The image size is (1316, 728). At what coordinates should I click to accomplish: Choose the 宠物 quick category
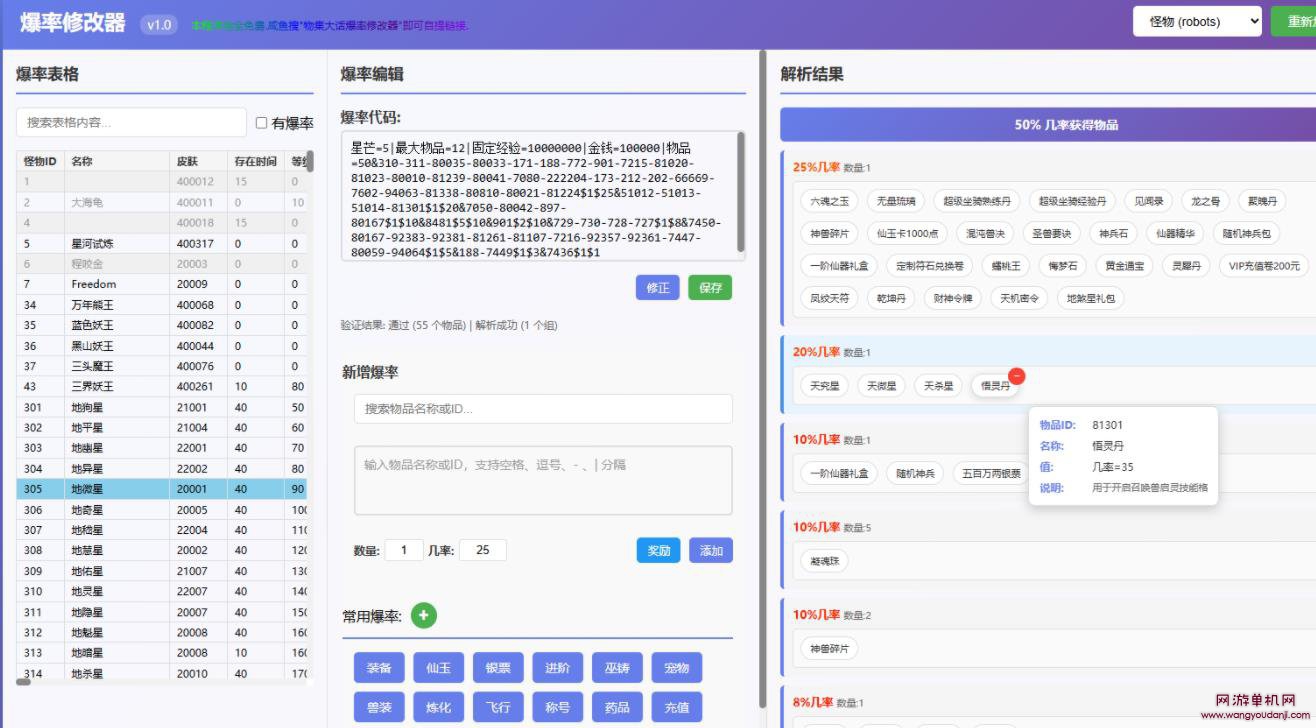pyautogui.click(x=677, y=668)
